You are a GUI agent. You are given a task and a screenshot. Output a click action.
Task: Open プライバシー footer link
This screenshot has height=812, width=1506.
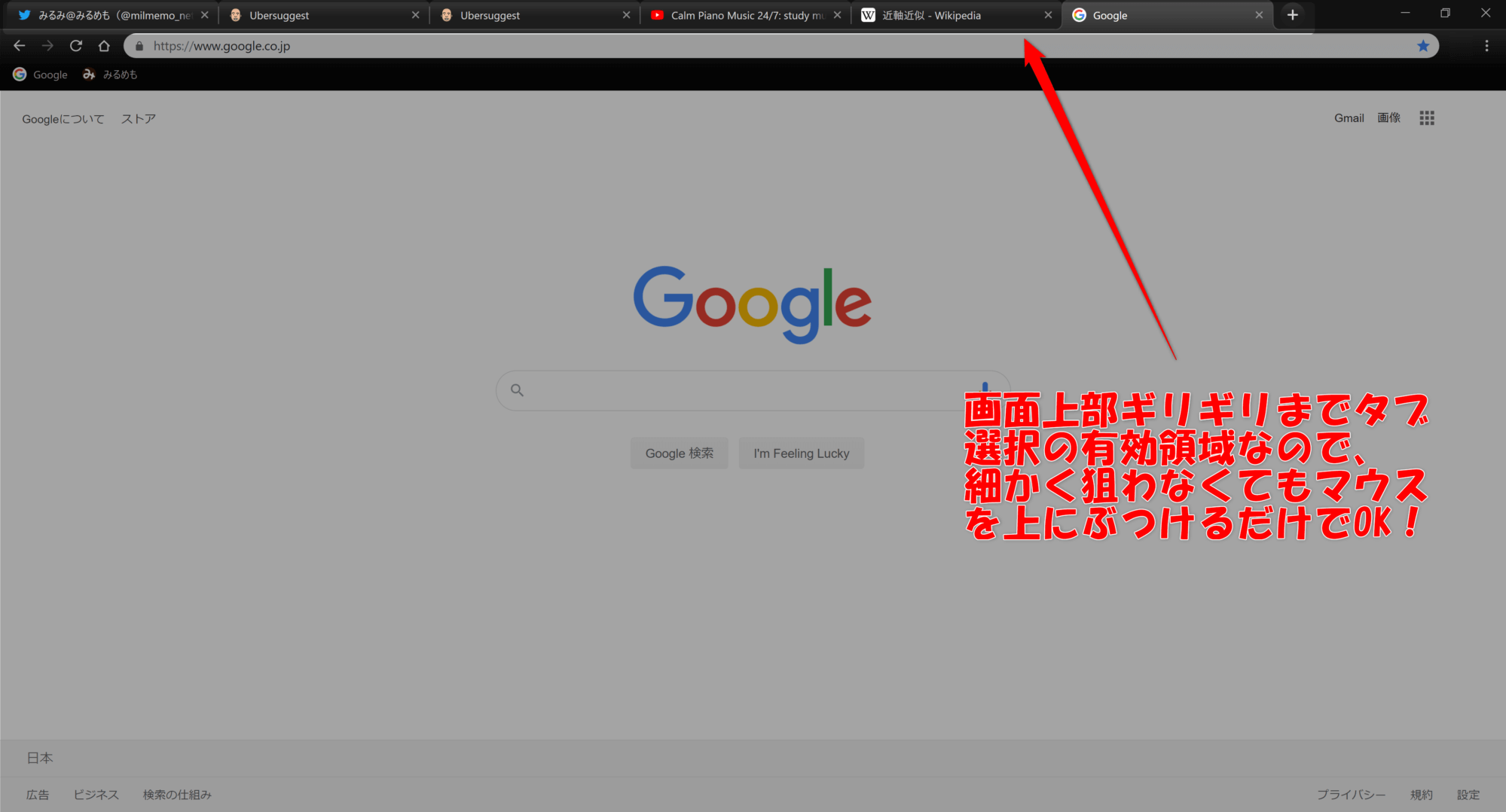click(x=1352, y=795)
